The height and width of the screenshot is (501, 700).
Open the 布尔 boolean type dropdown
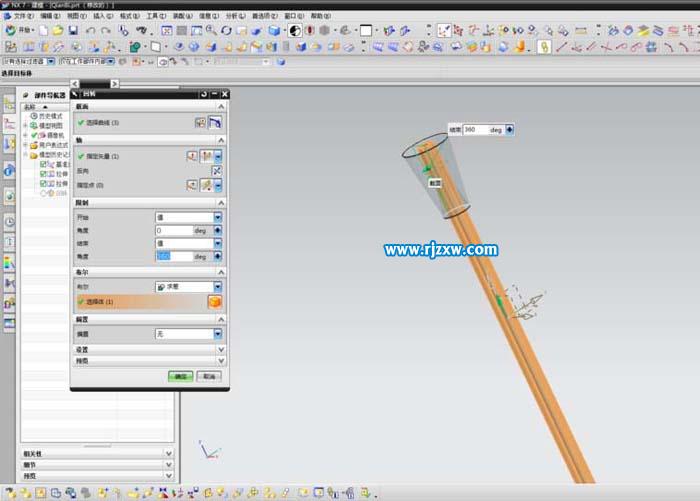217,287
